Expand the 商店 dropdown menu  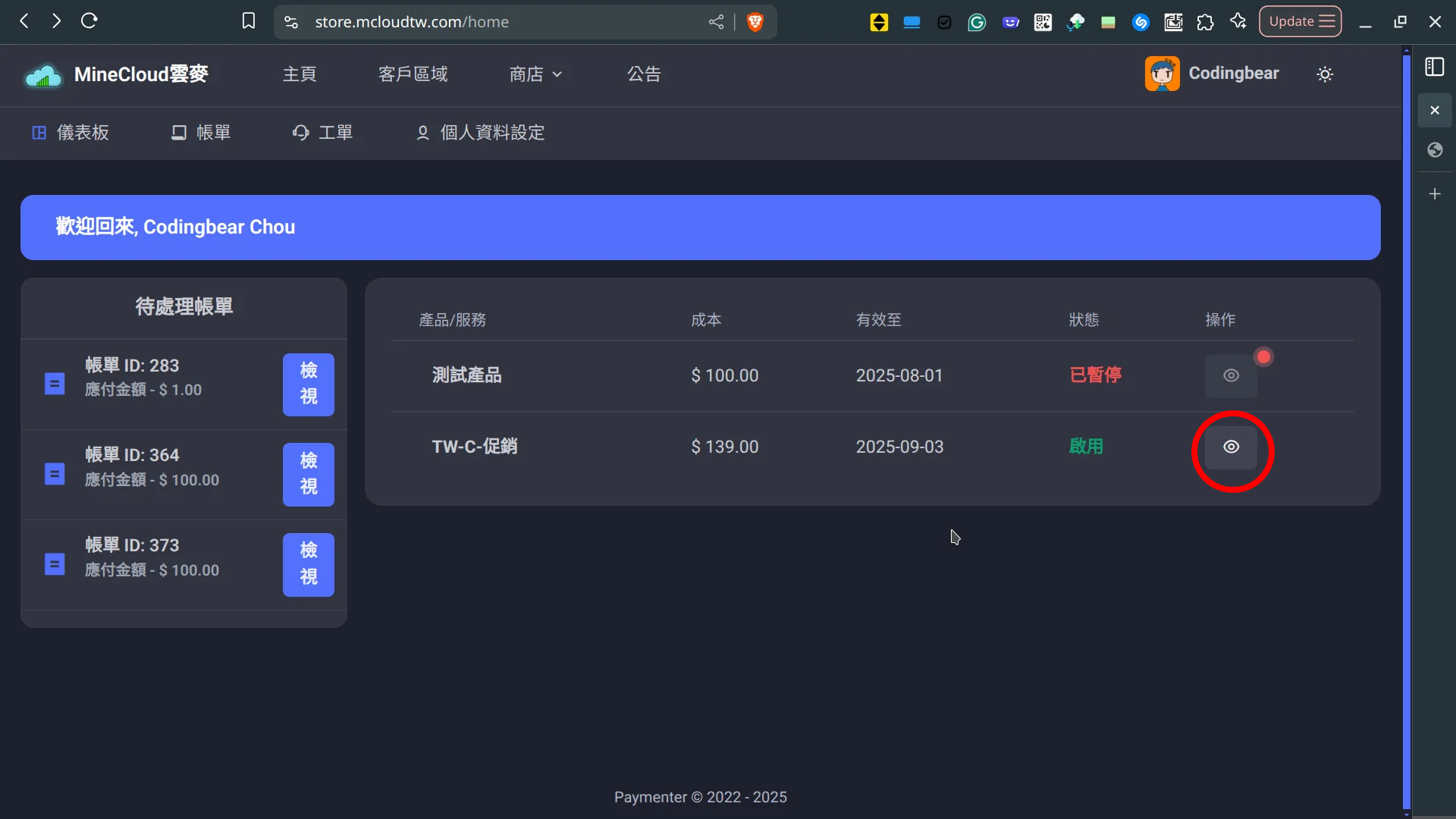[x=535, y=74]
